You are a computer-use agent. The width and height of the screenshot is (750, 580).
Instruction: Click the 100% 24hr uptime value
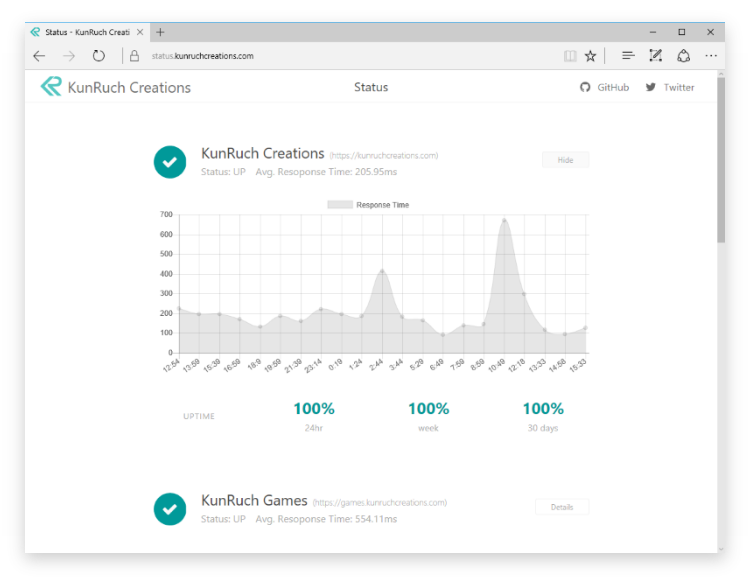pos(314,409)
